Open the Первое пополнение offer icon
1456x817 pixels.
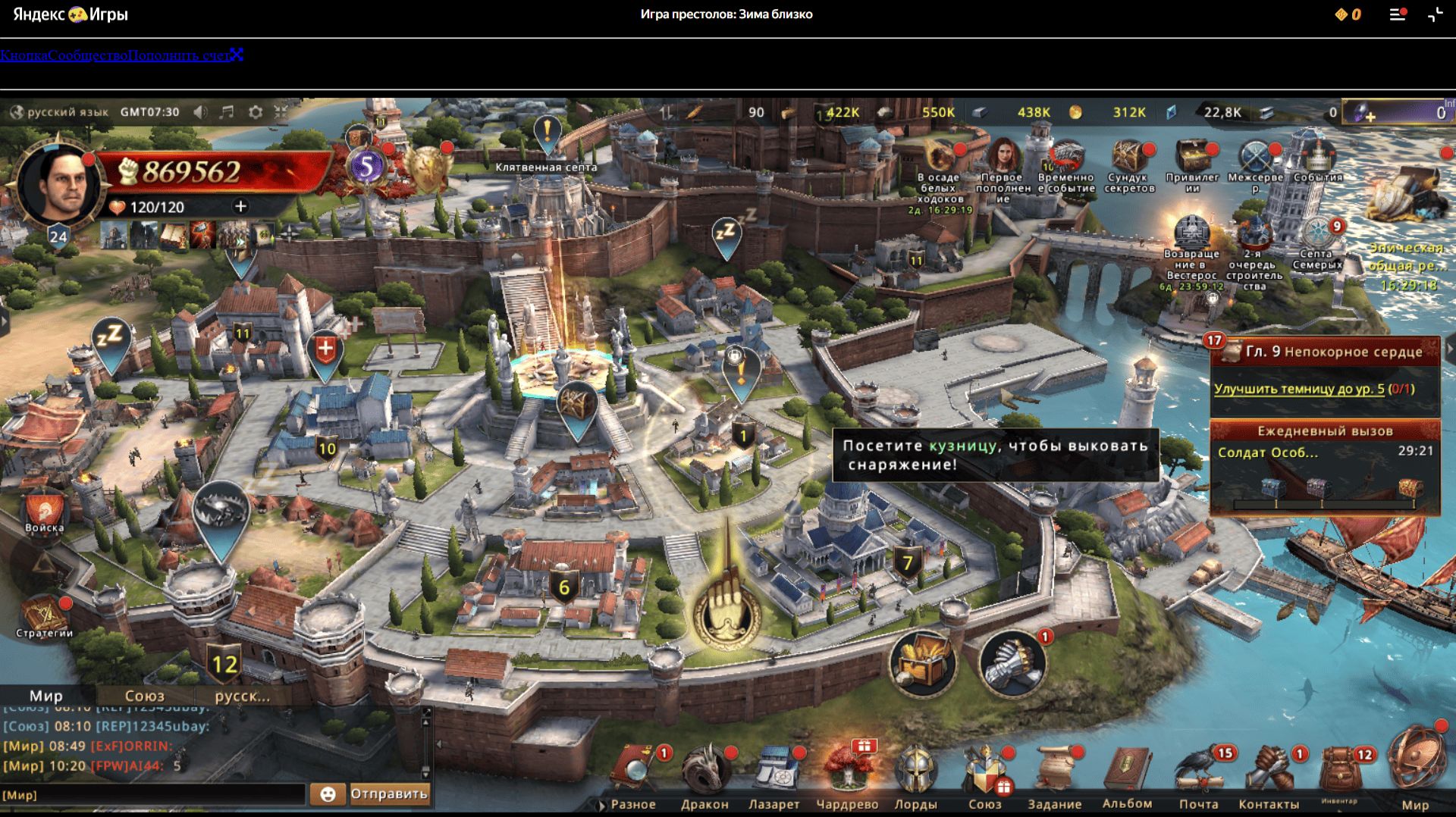(1003, 155)
